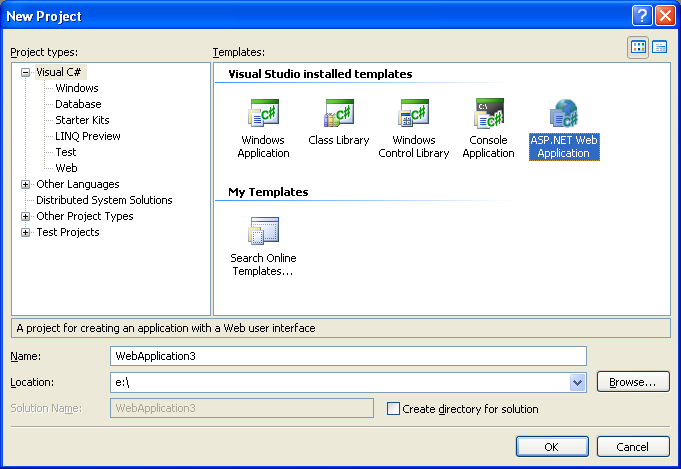Select the Web project type
Image resolution: width=681 pixels, height=469 pixels.
click(x=66, y=168)
